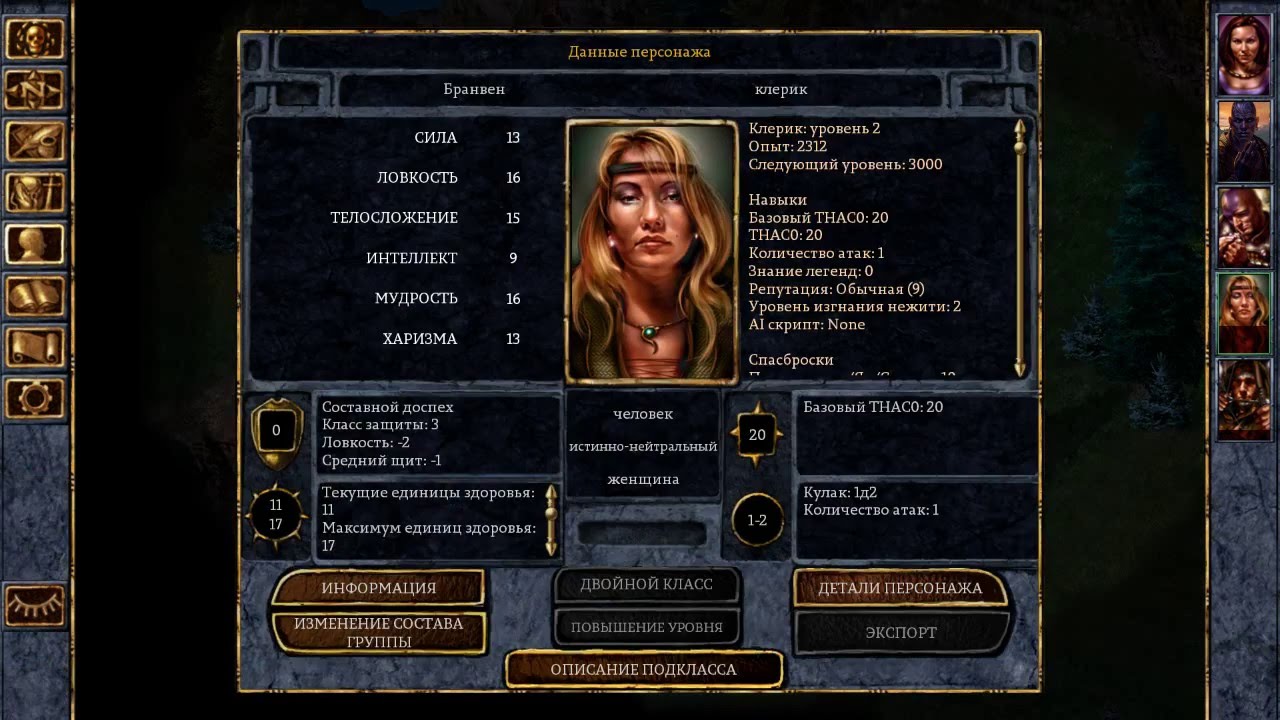1280x720 pixels.
Task: Click the hit points 11/17 icon
Action: [x=276, y=515]
